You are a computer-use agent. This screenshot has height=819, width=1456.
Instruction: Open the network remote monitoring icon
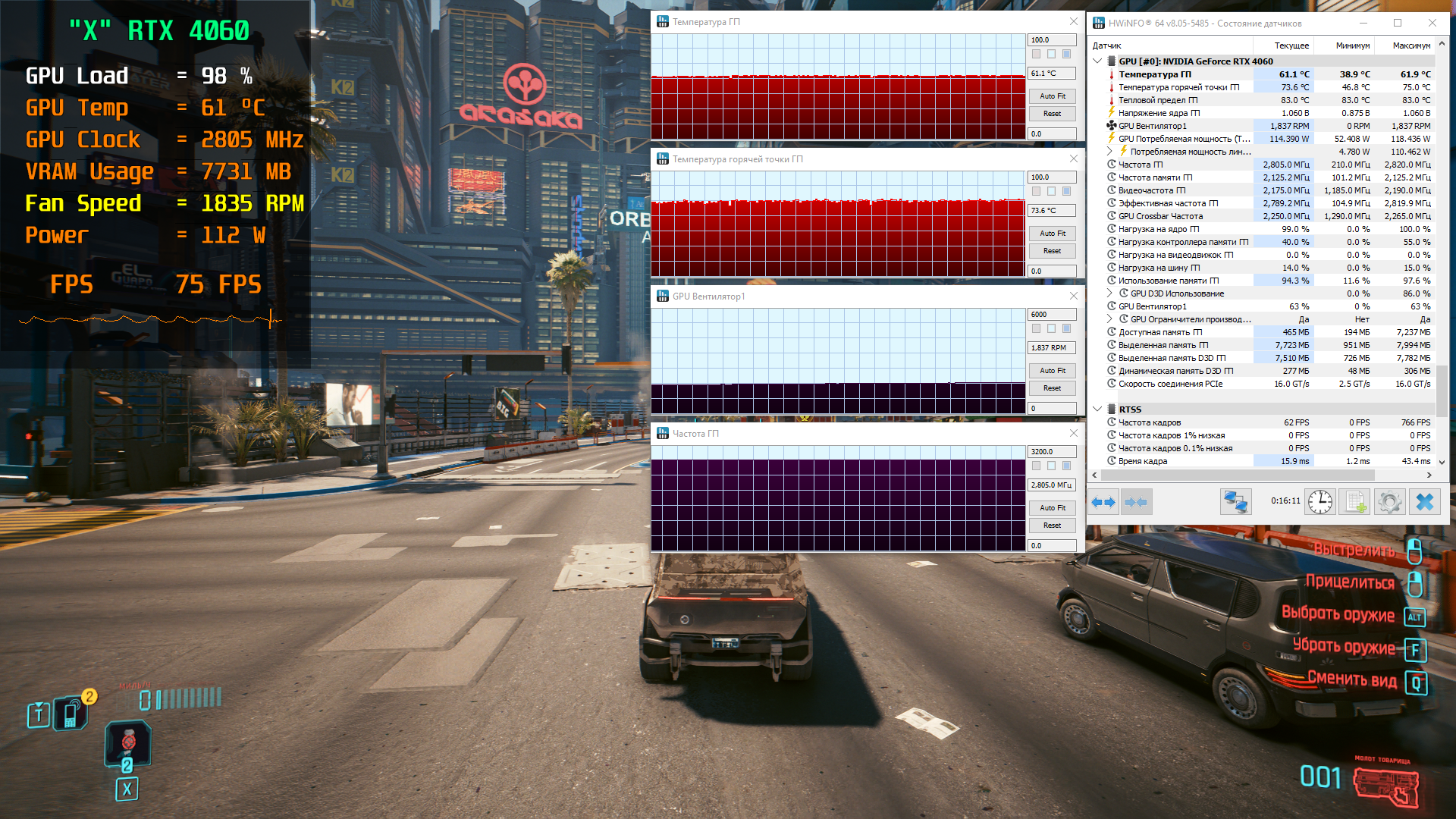(1235, 502)
